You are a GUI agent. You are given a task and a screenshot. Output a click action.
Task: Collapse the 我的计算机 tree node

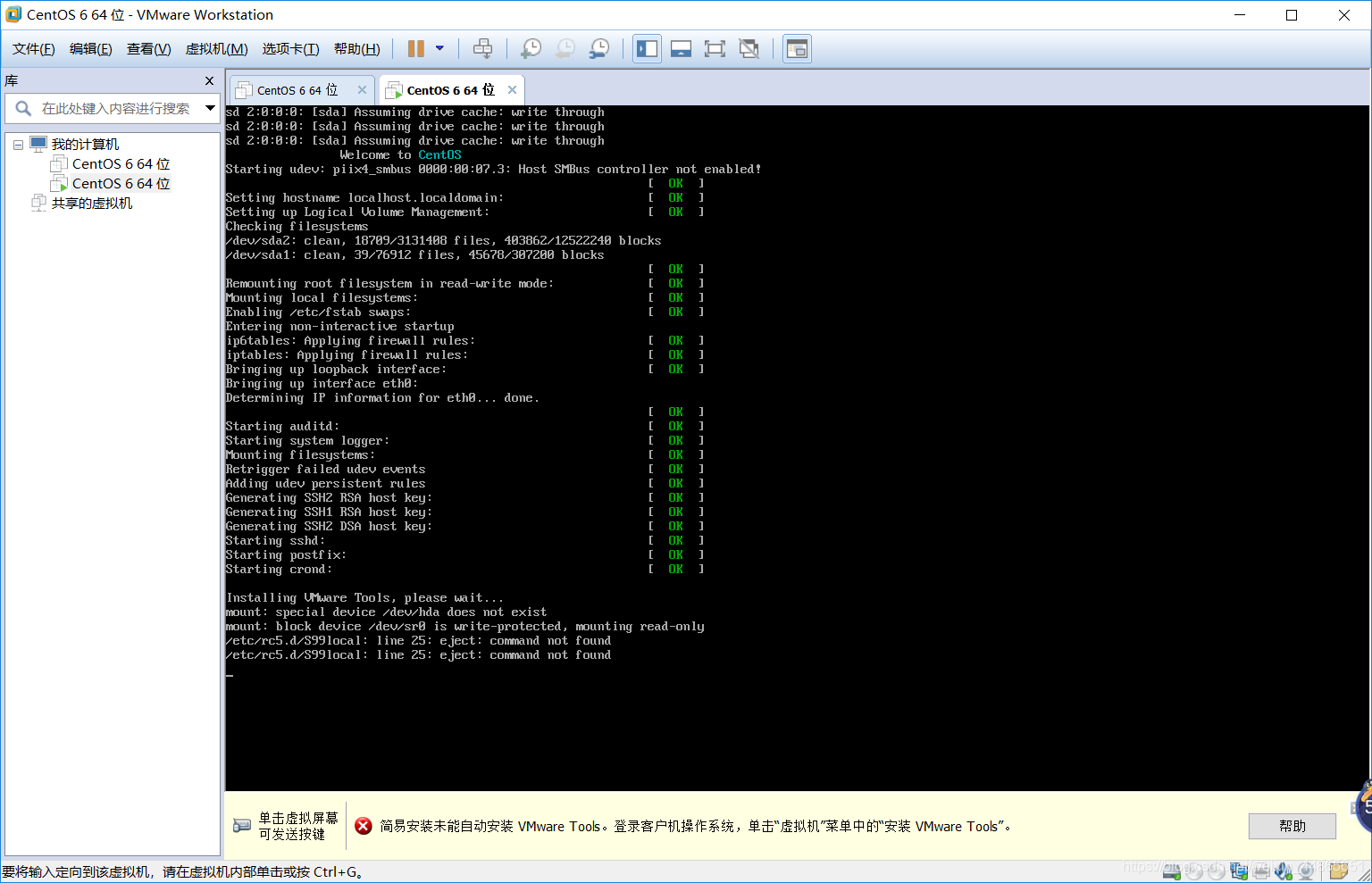pyautogui.click(x=18, y=144)
